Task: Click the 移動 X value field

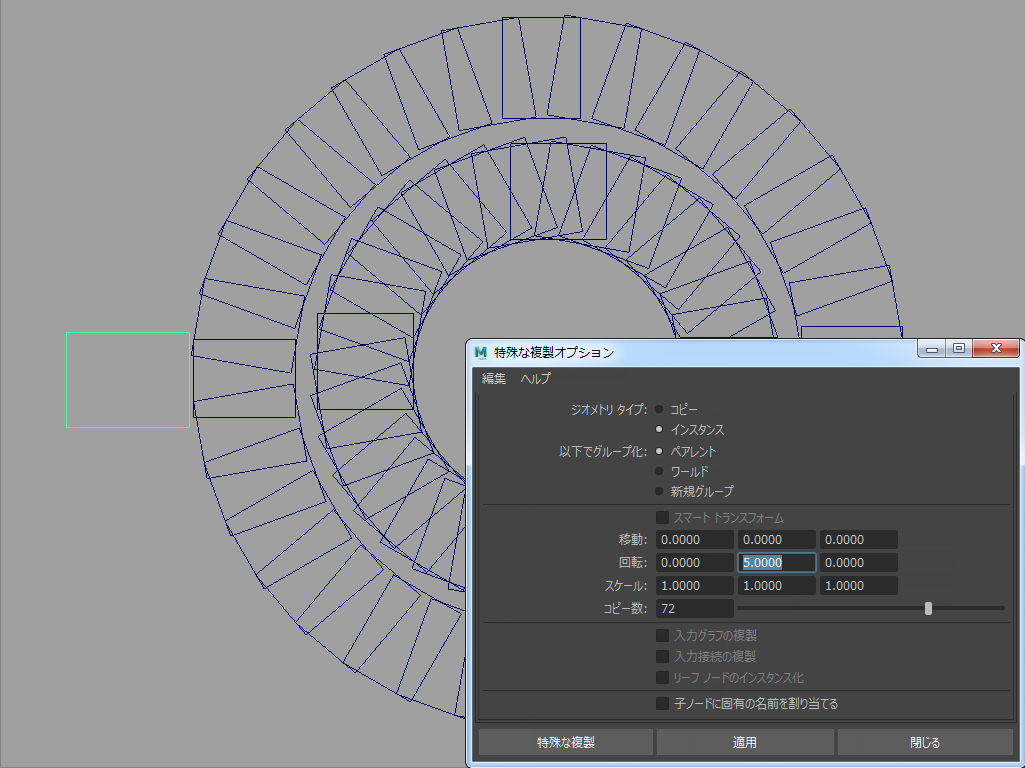Action: (694, 540)
